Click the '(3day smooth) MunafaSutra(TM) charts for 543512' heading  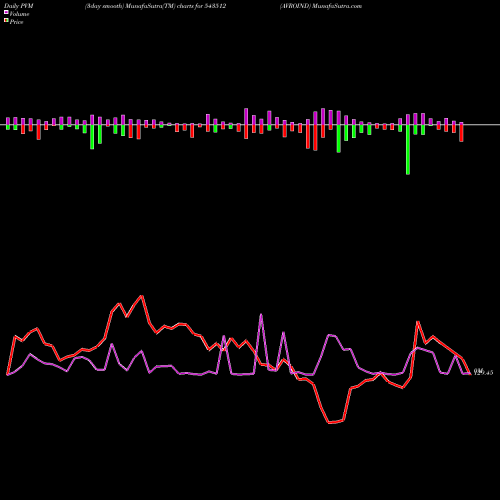click(155, 6)
